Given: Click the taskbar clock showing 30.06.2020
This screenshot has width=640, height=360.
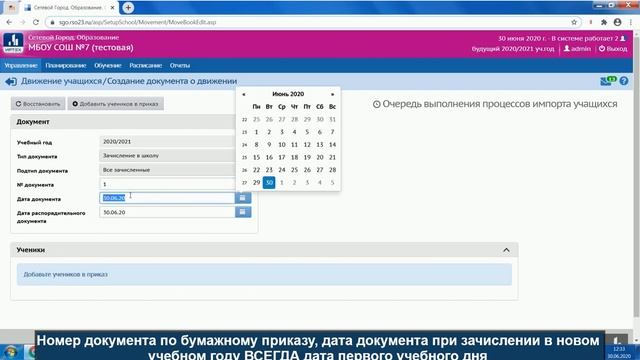Looking at the screenshot, I should click(619, 353).
